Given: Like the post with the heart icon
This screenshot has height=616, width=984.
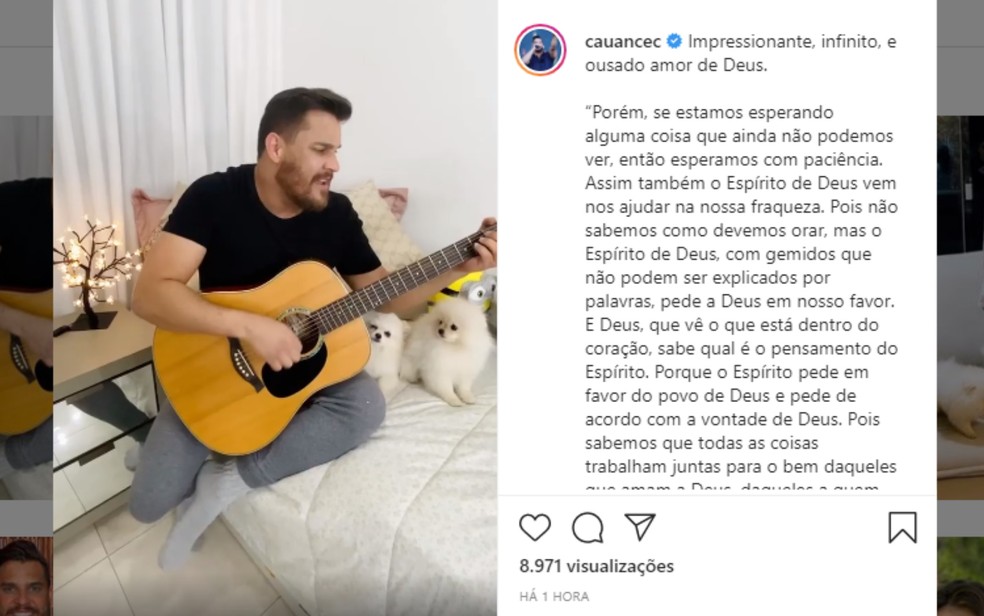Looking at the screenshot, I should [535, 527].
